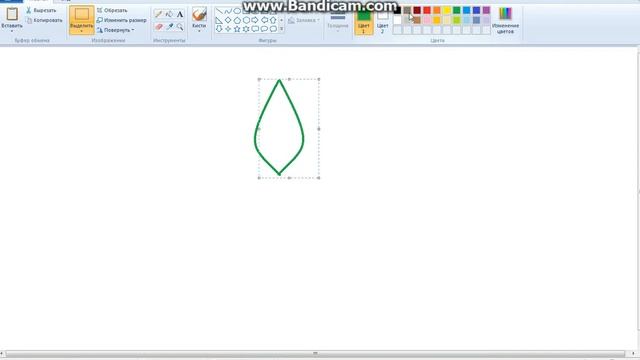Pick the lavender color swatch
Viewport: 640px width, 360px height.
pyautogui.click(x=486, y=20)
